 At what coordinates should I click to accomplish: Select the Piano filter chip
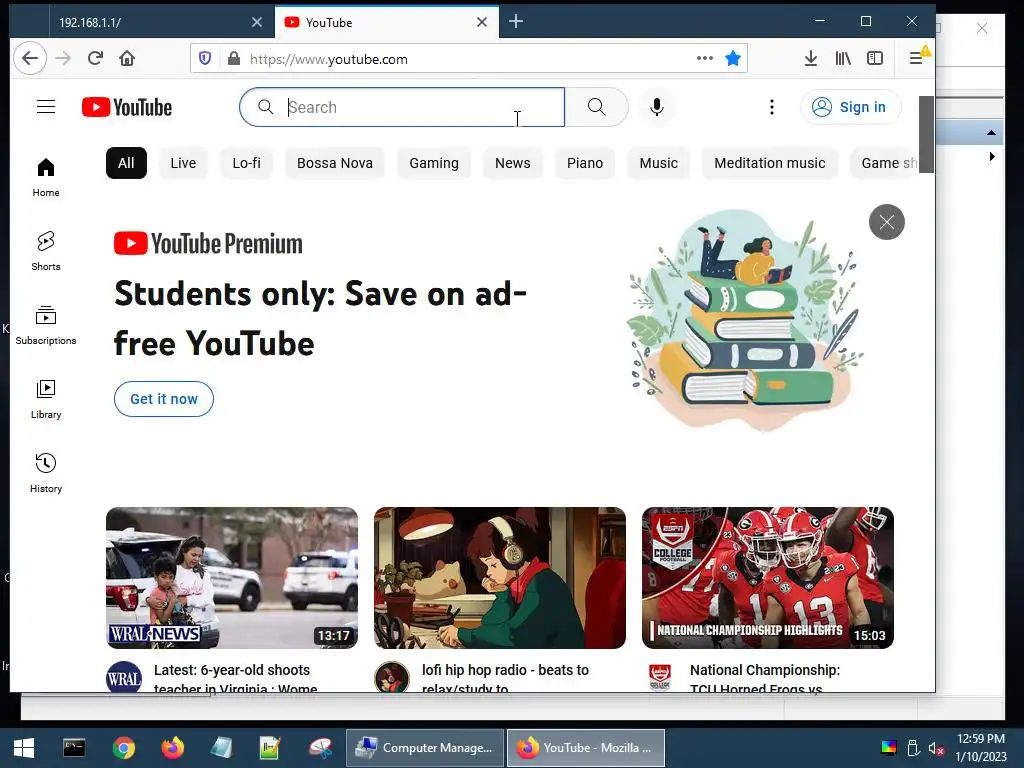(x=584, y=163)
